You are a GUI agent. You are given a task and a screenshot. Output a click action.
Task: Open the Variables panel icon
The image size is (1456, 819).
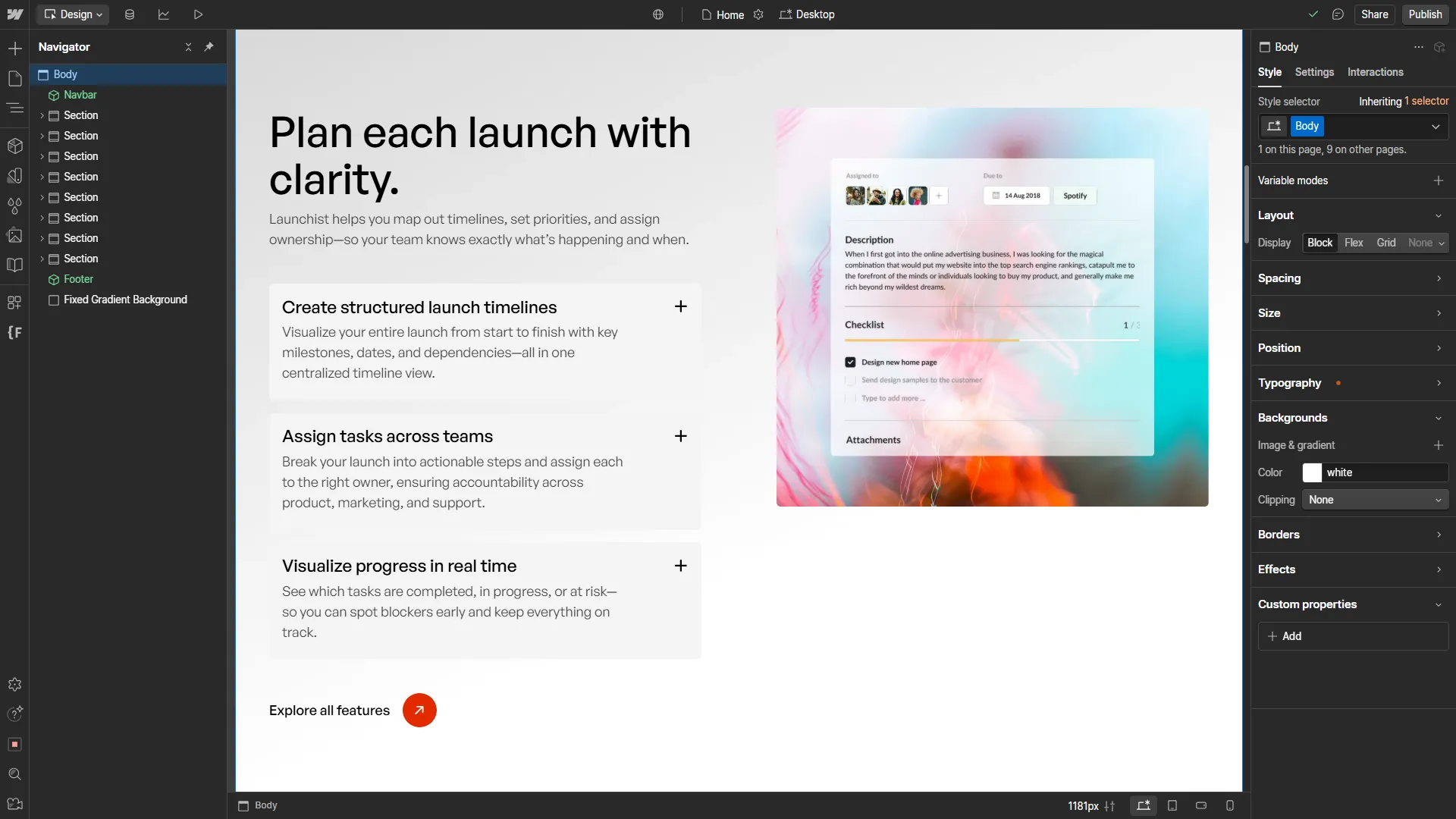point(14,206)
